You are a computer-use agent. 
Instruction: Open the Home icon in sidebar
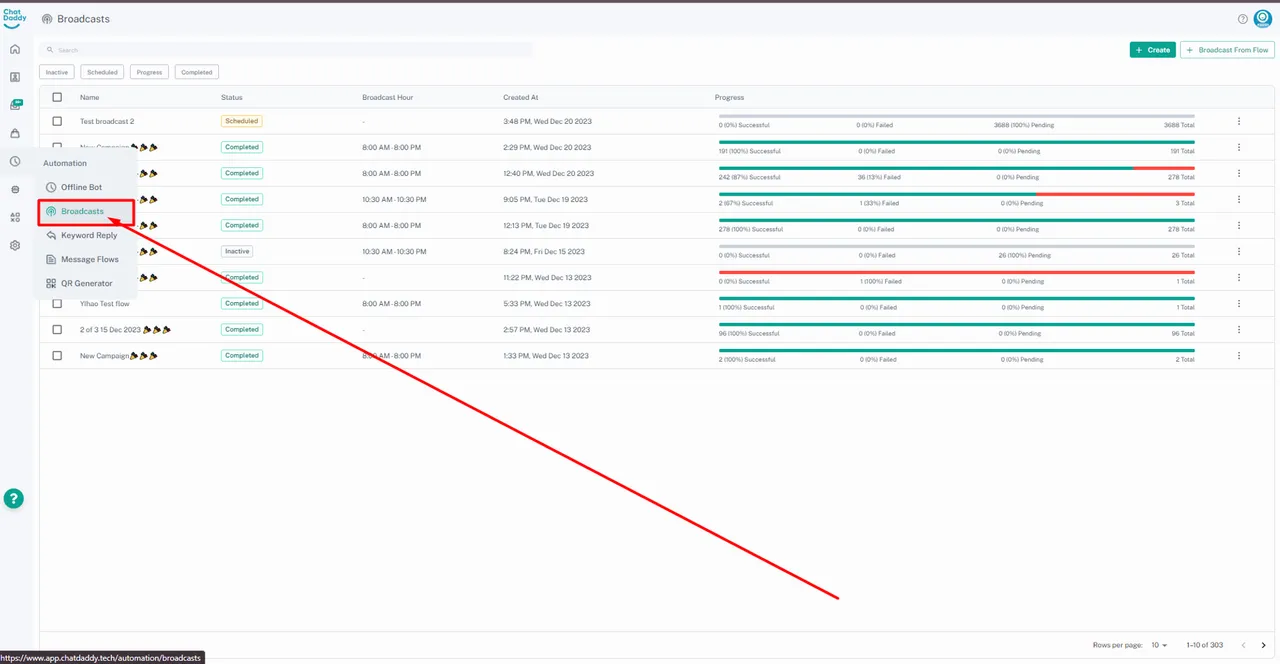point(15,49)
